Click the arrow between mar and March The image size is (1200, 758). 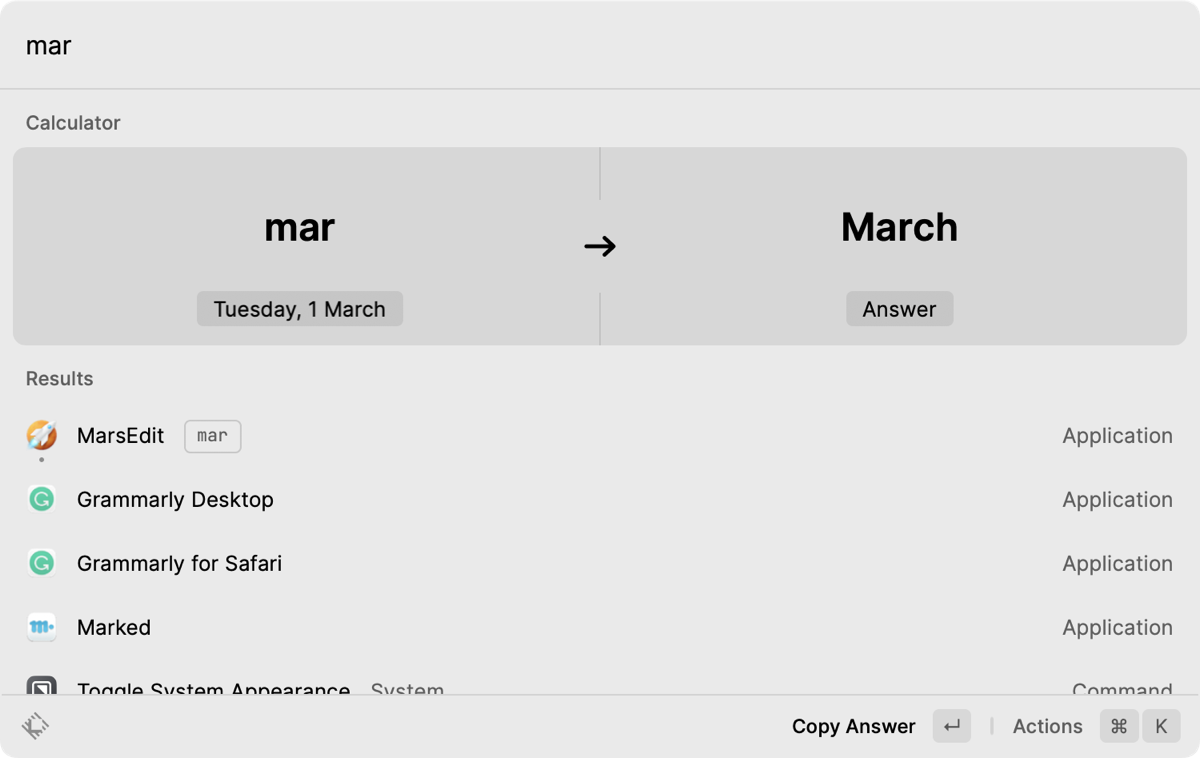point(600,246)
